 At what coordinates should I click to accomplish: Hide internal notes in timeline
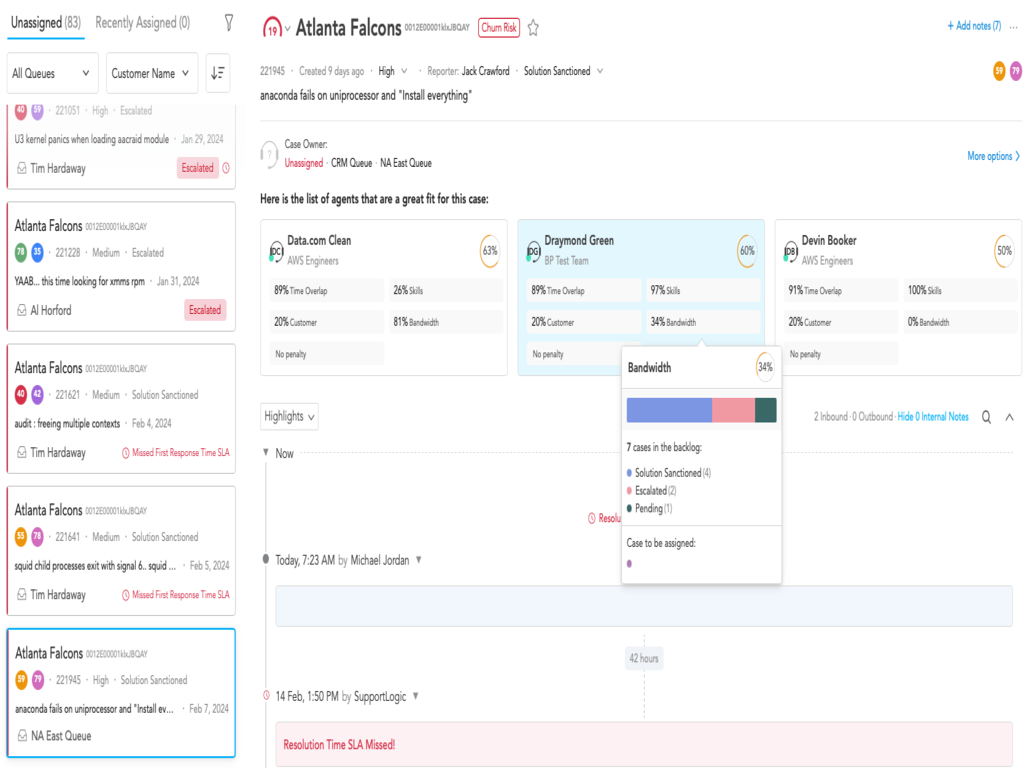coord(932,417)
